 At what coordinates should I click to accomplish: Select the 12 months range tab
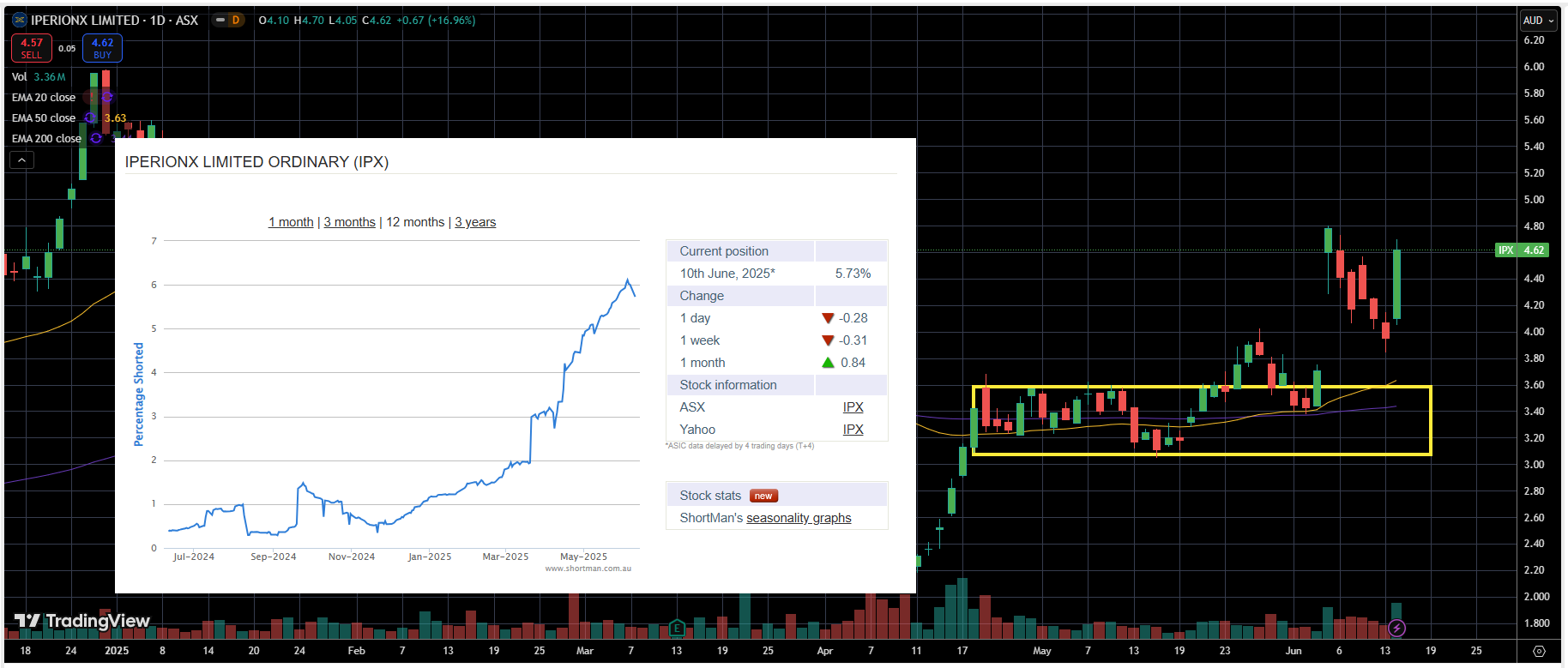pos(415,222)
